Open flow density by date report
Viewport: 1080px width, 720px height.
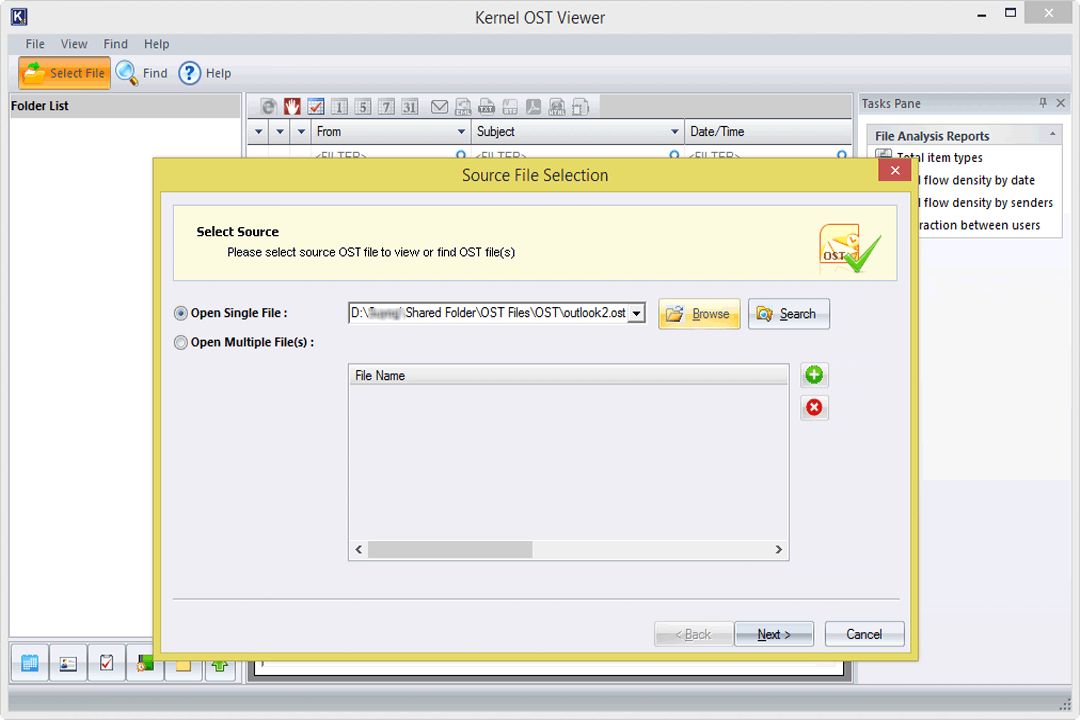(979, 181)
